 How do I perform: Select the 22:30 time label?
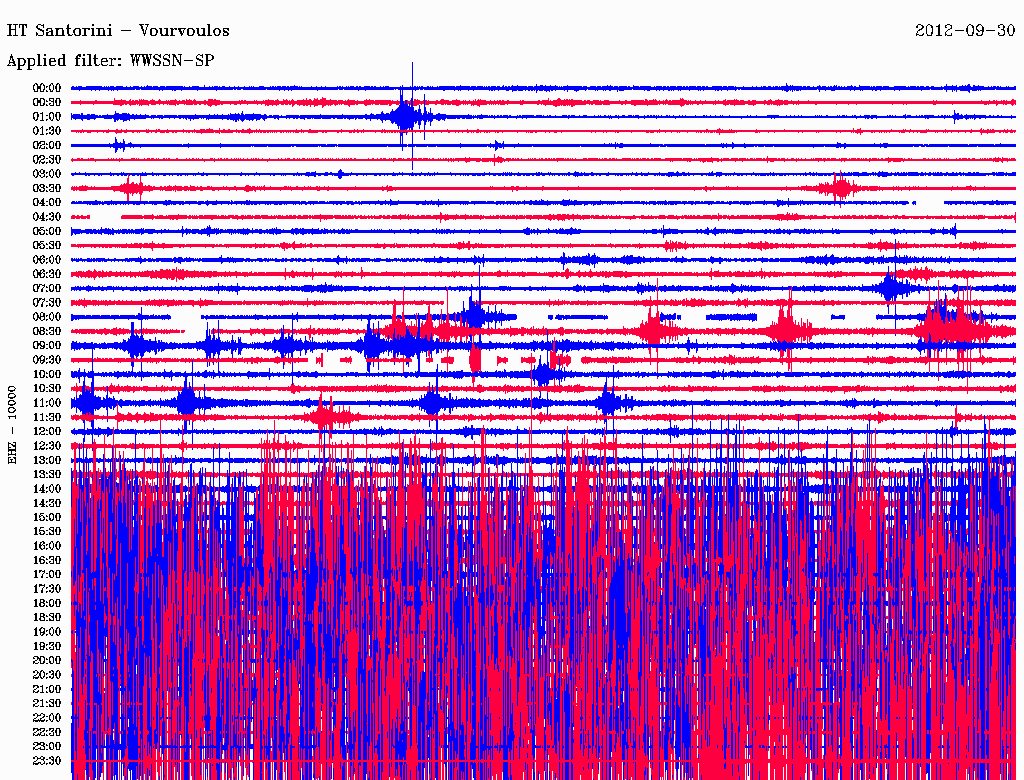[x=47, y=732]
